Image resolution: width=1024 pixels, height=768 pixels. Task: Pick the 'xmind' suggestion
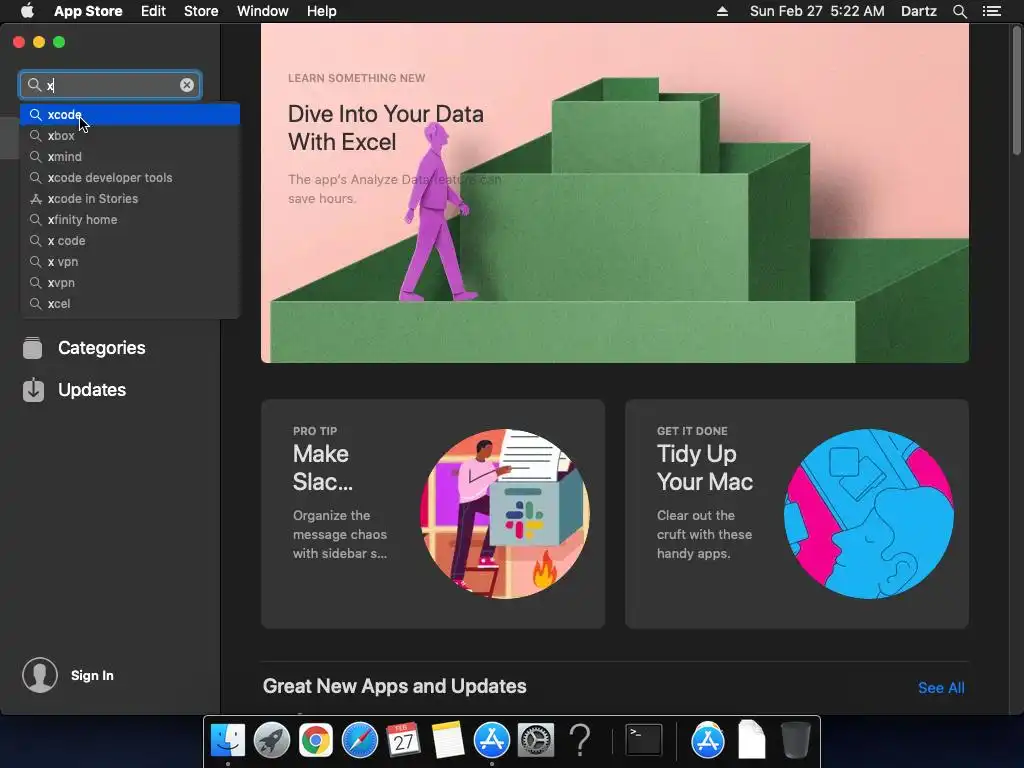tap(130, 157)
